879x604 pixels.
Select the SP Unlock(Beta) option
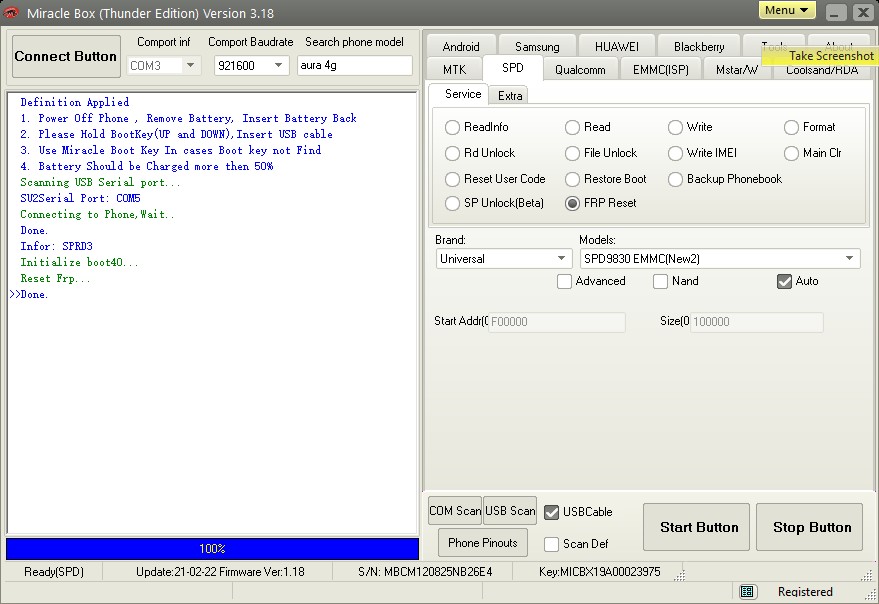(494, 203)
